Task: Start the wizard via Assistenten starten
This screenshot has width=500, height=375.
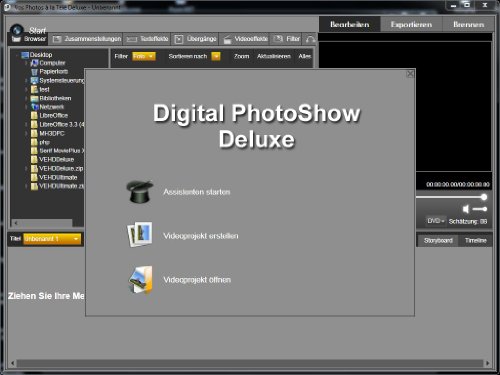Action: (197, 192)
